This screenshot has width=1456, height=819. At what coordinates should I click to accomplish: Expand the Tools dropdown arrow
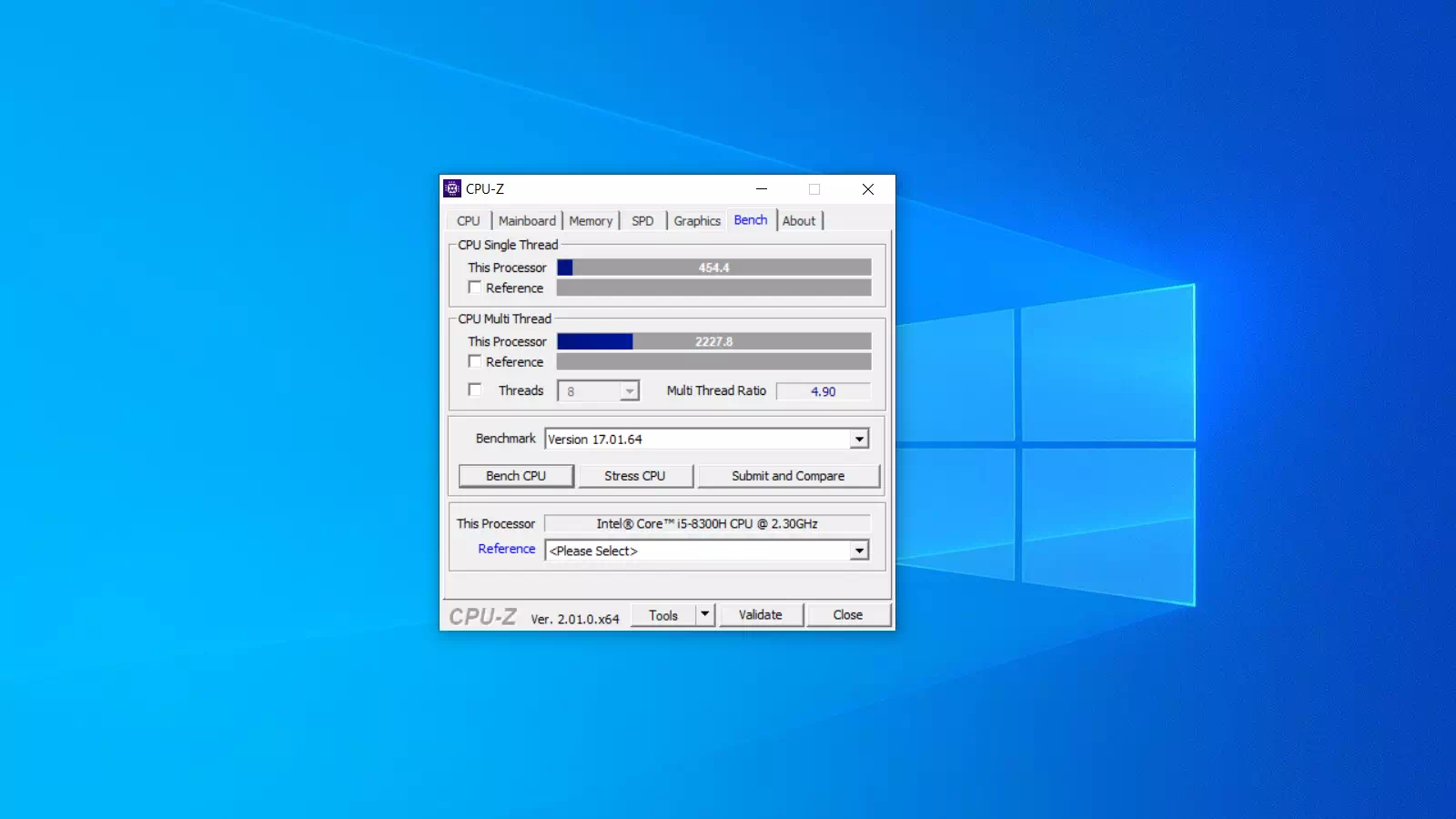coord(704,615)
